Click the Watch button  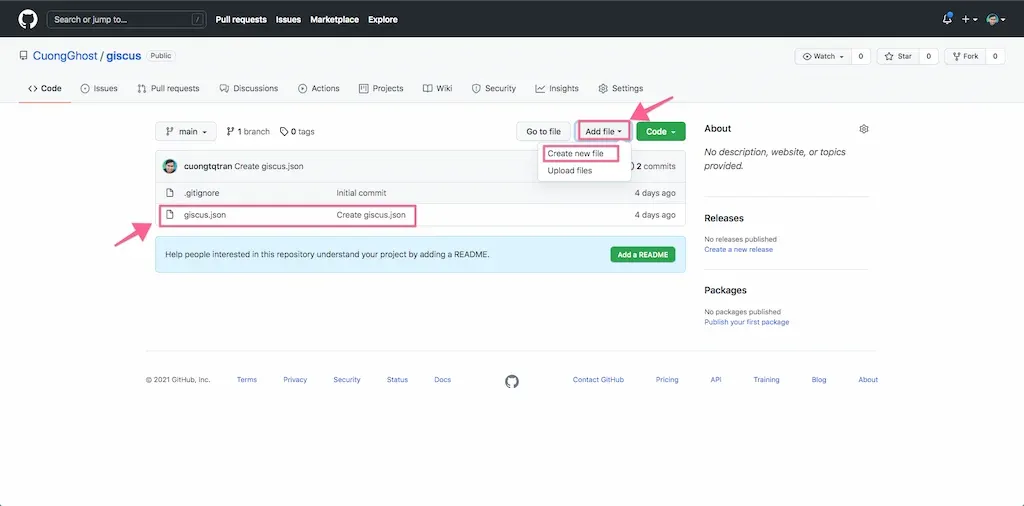coord(823,57)
